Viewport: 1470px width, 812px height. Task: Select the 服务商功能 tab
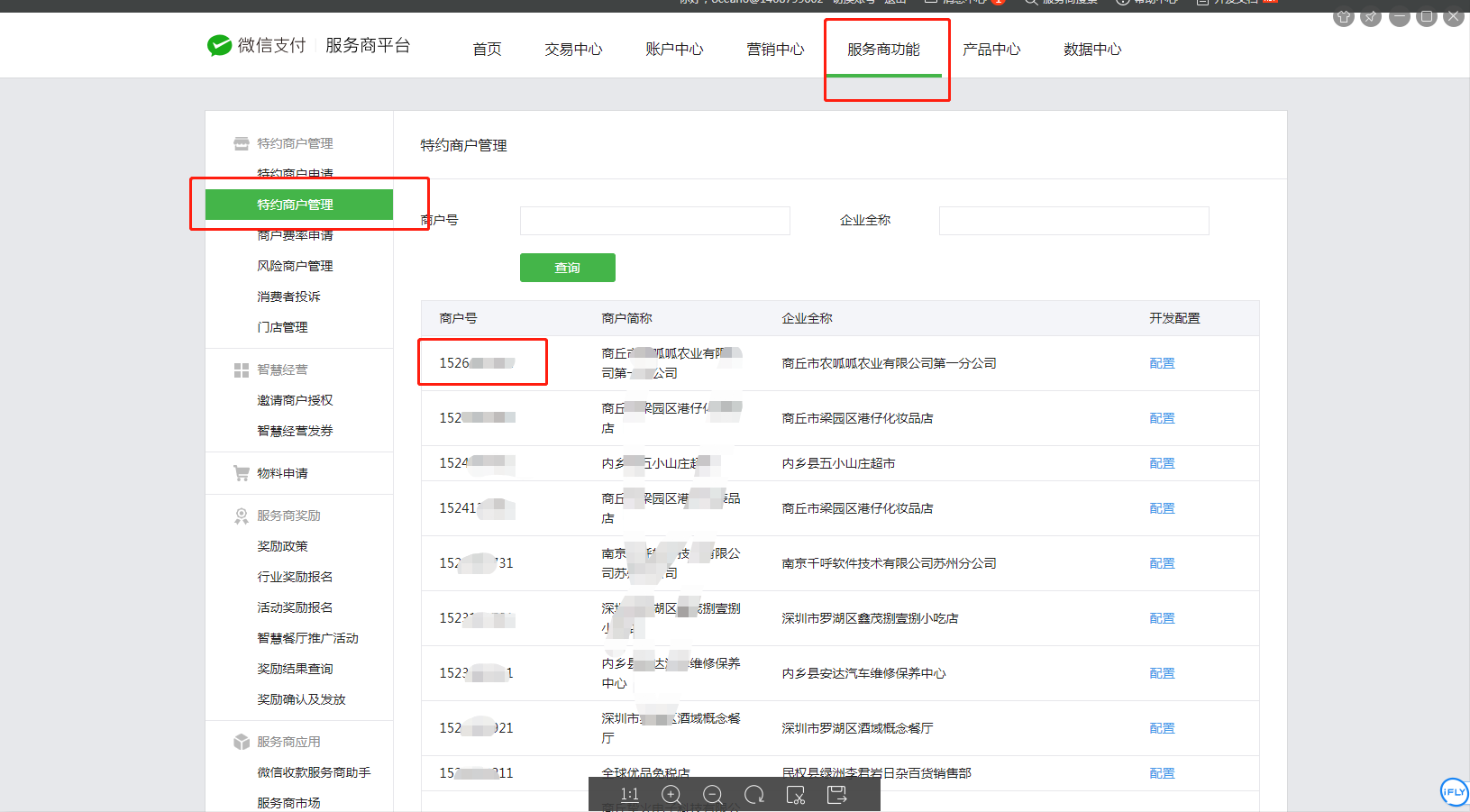click(x=883, y=50)
